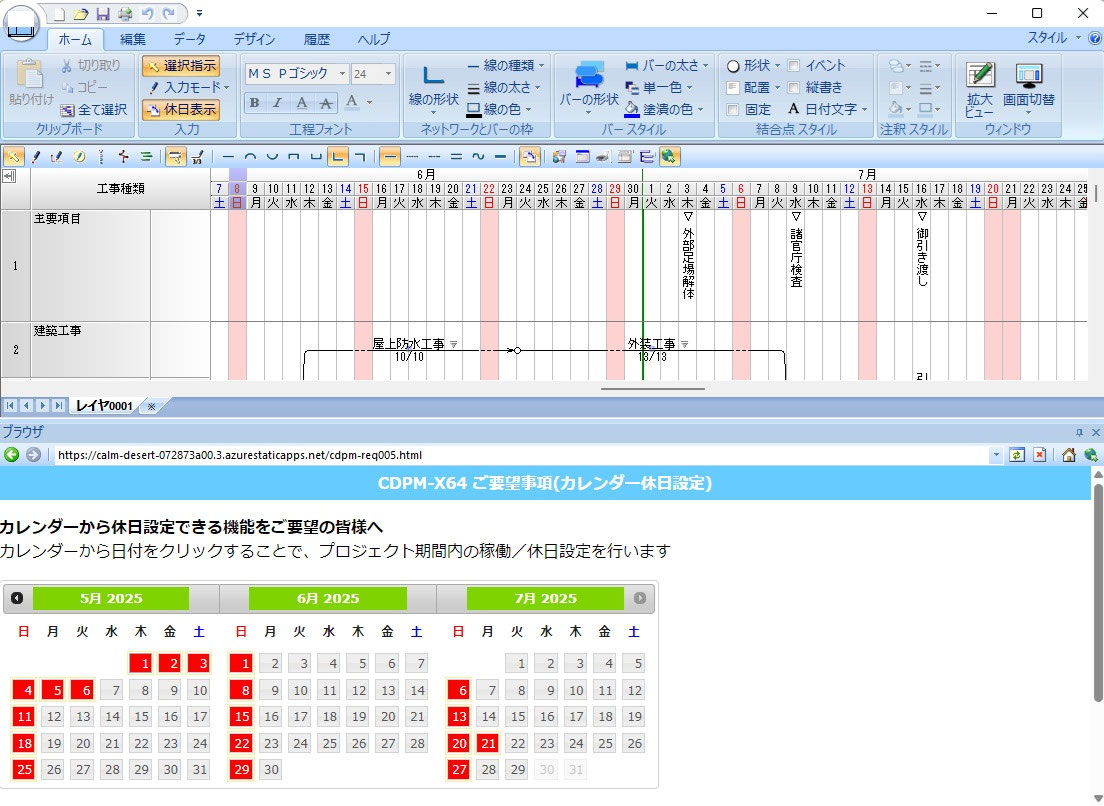The width and height of the screenshot is (1104, 806).
Task: Open the デザイン ribbon tab
Action: (254, 39)
